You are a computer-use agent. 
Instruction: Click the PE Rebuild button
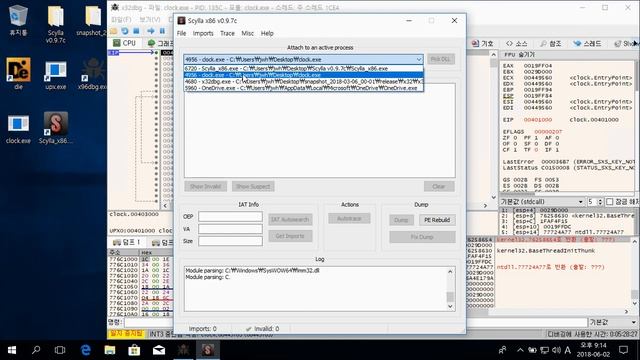tap(437, 220)
